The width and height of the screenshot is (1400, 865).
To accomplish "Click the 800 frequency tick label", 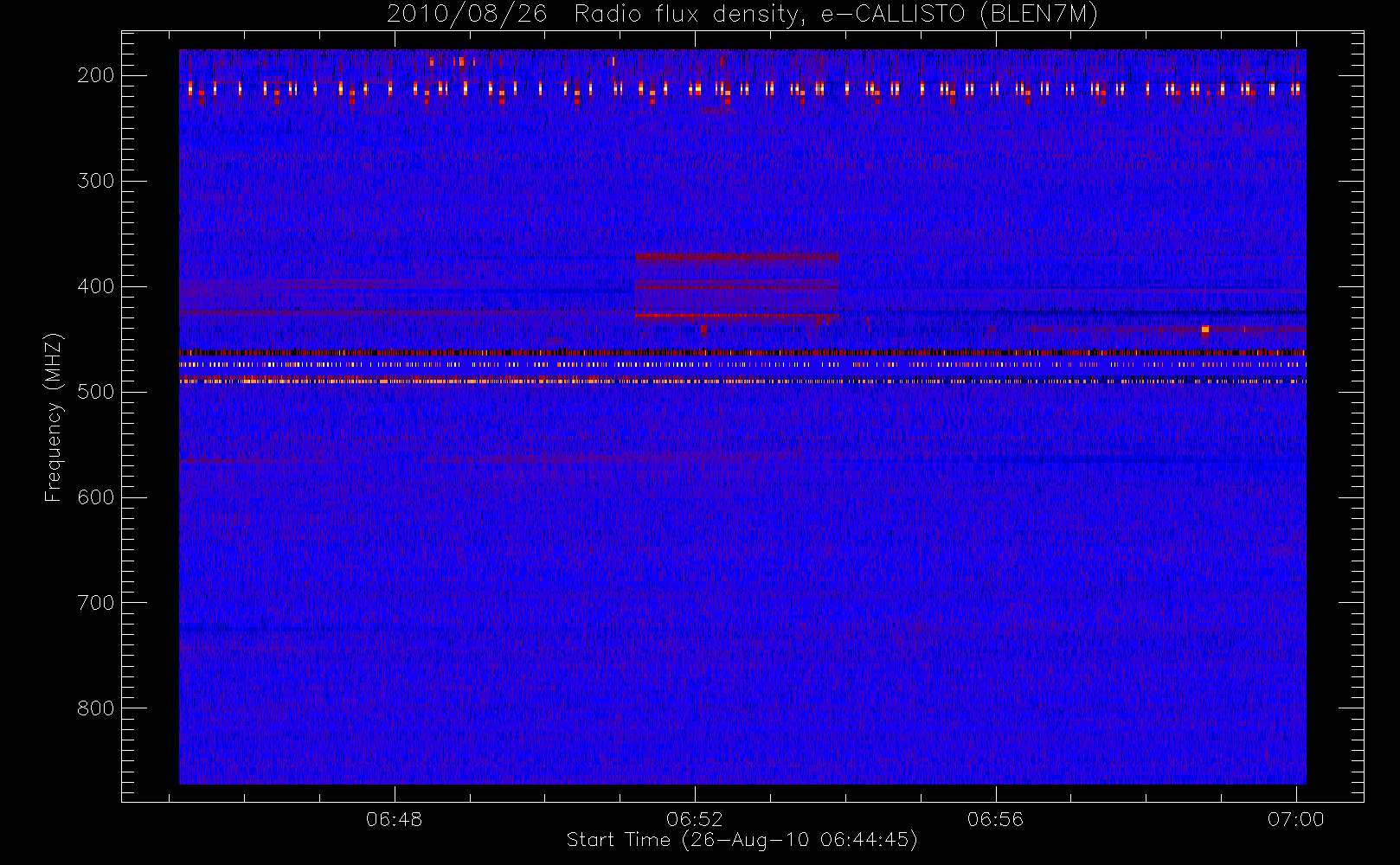I will 96,708.
